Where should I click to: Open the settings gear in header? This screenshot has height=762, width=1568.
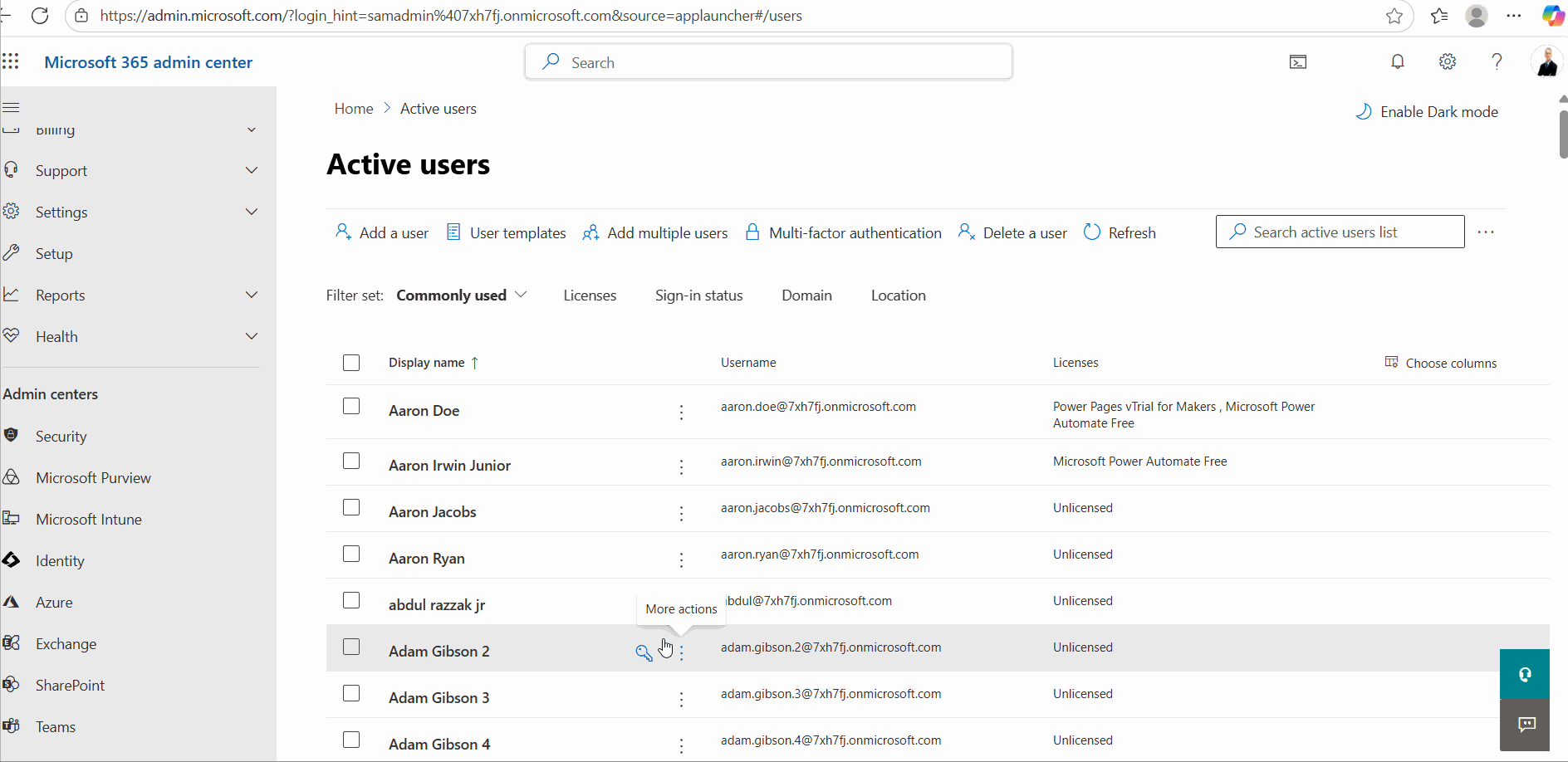click(1448, 61)
